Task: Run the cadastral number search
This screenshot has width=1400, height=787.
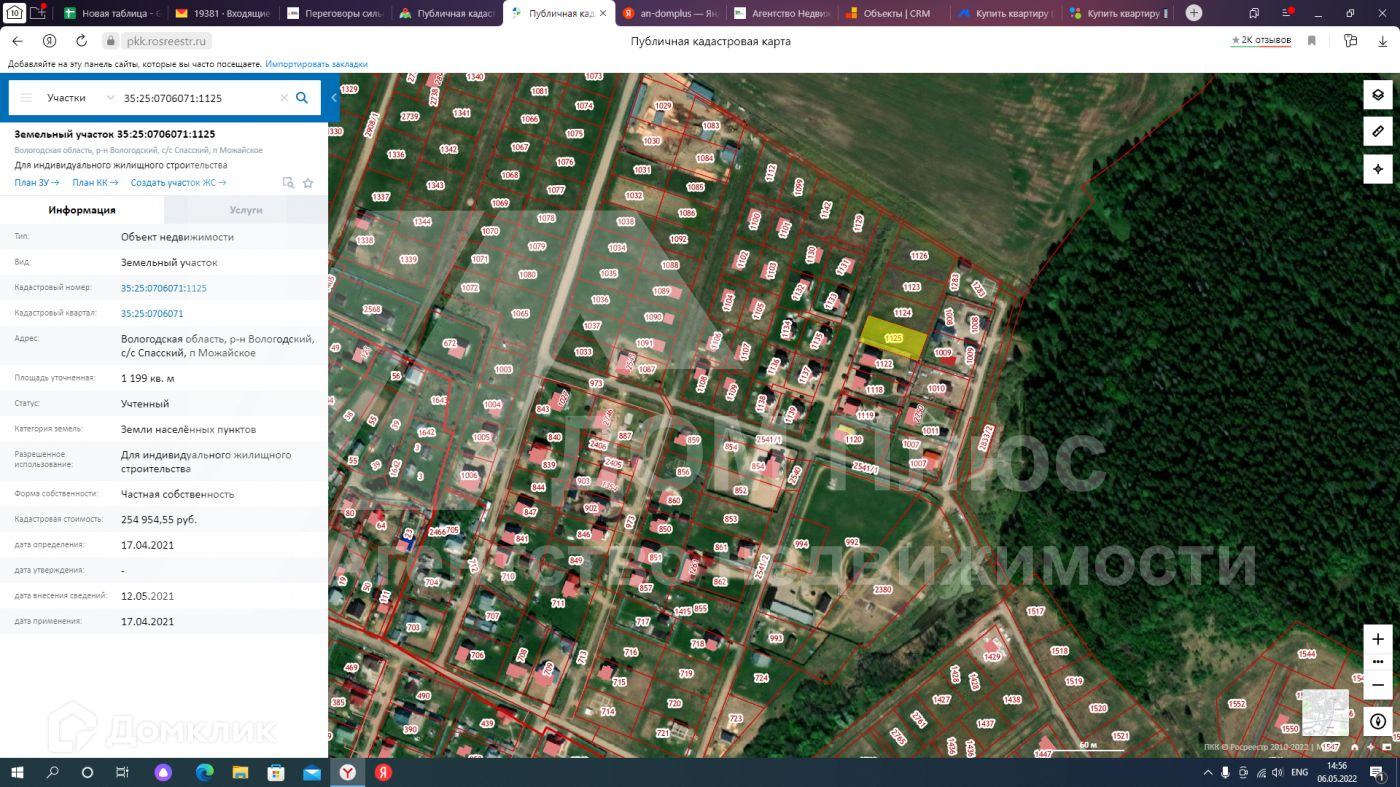Action: (x=302, y=98)
